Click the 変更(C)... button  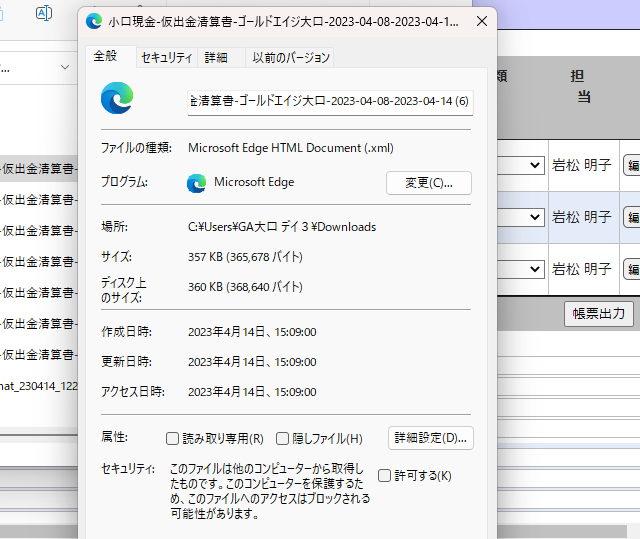click(x=428, y=183)
